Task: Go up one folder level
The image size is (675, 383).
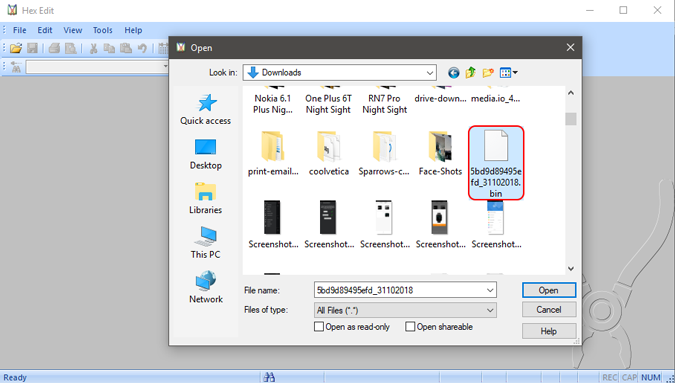Action: click(471, 73)
